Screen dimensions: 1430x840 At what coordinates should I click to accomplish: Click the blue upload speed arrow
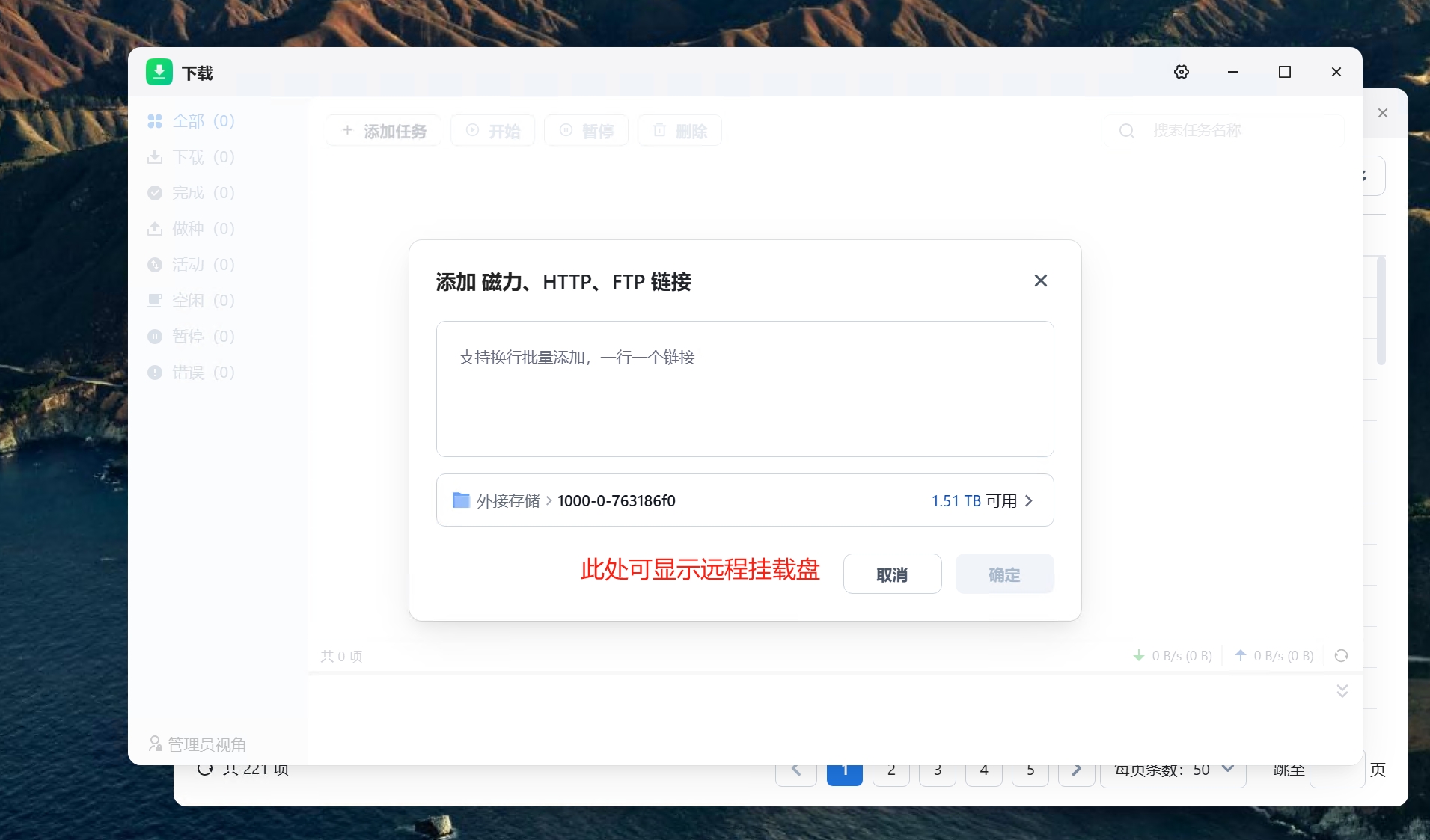tap(1241, 655)
